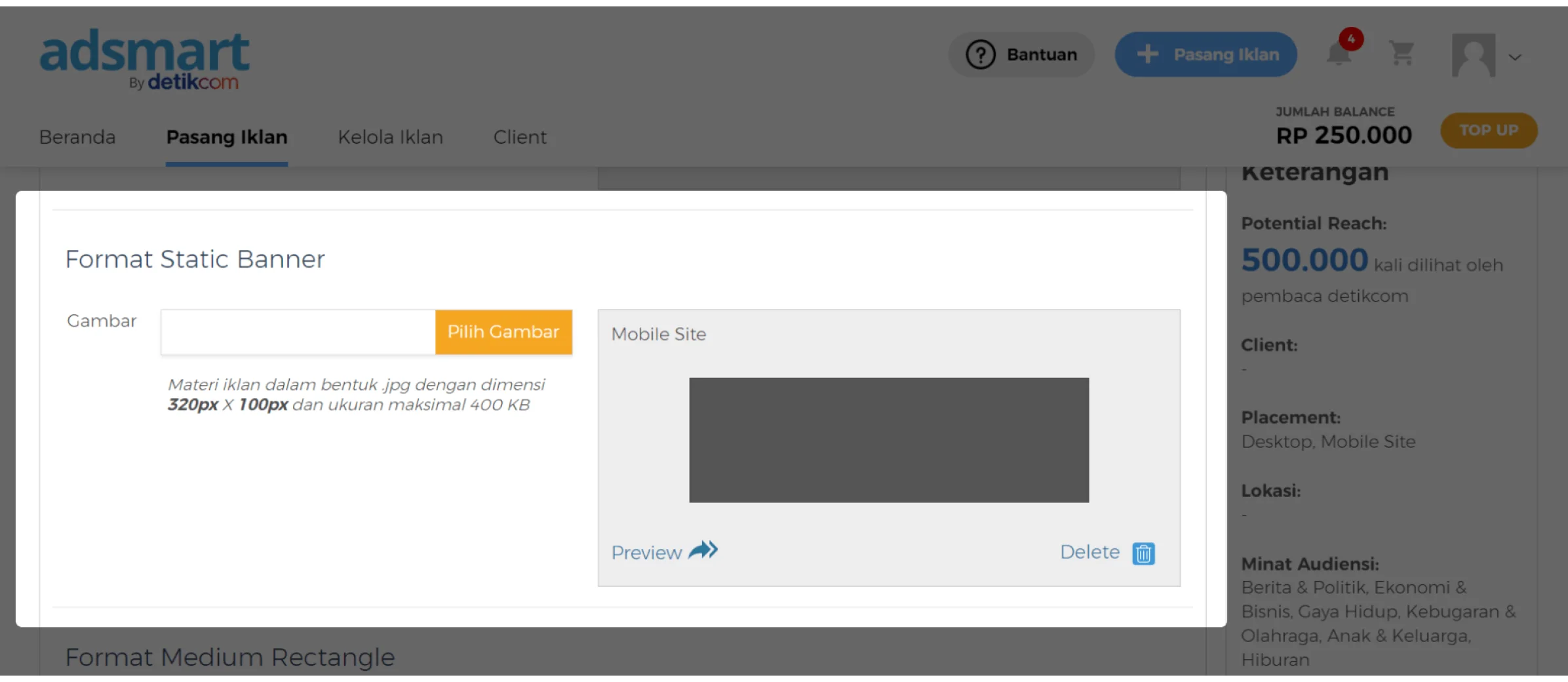
Task: Click the adsmart by detikcom logo
Action: tap(144, 59)
